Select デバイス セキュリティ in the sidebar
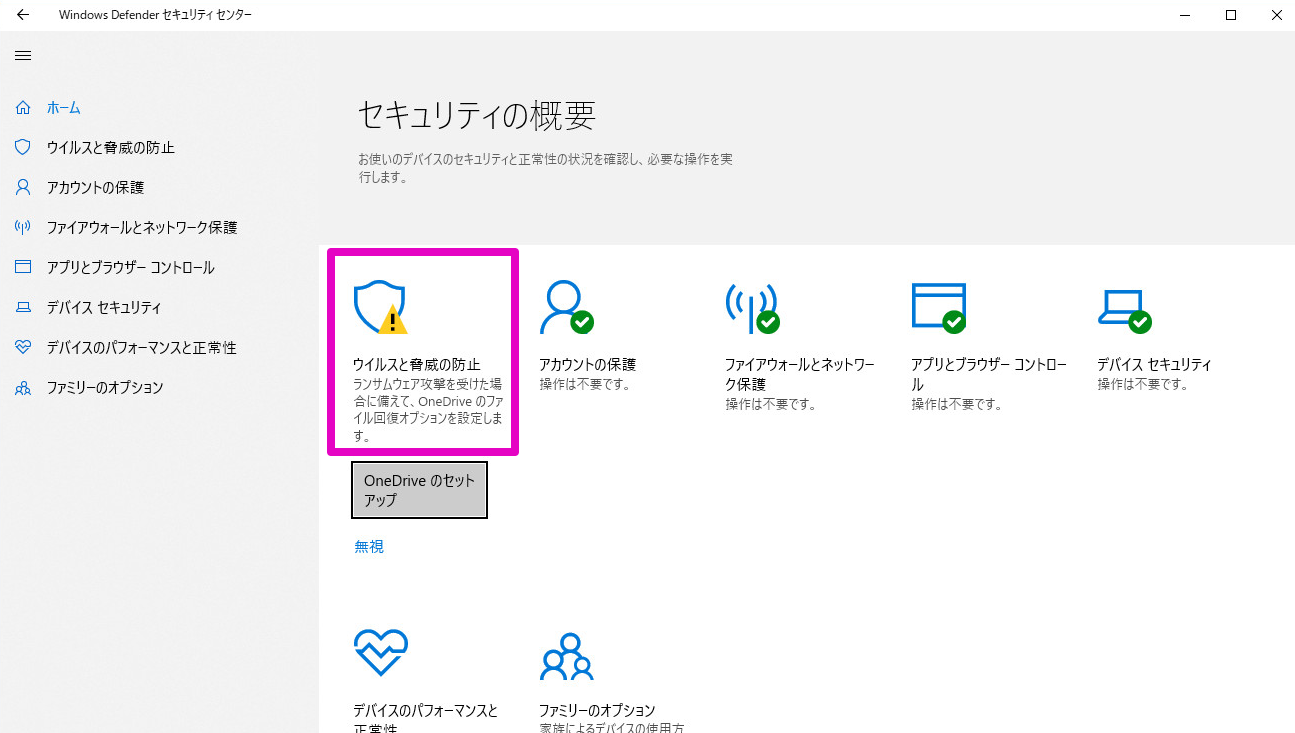Viewport: 1295px width, 733px height. (104, 307)
